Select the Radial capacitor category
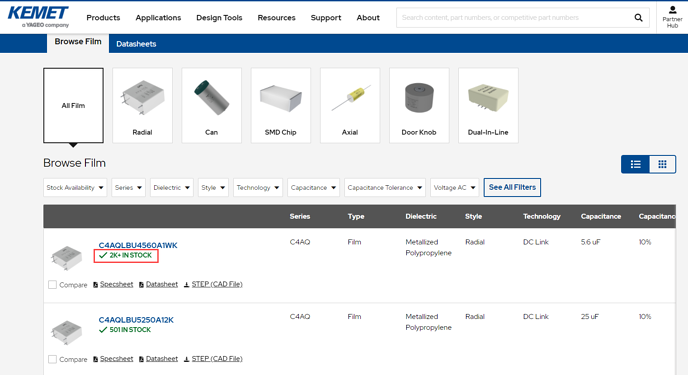688x375 pixels. coord(142,105)
